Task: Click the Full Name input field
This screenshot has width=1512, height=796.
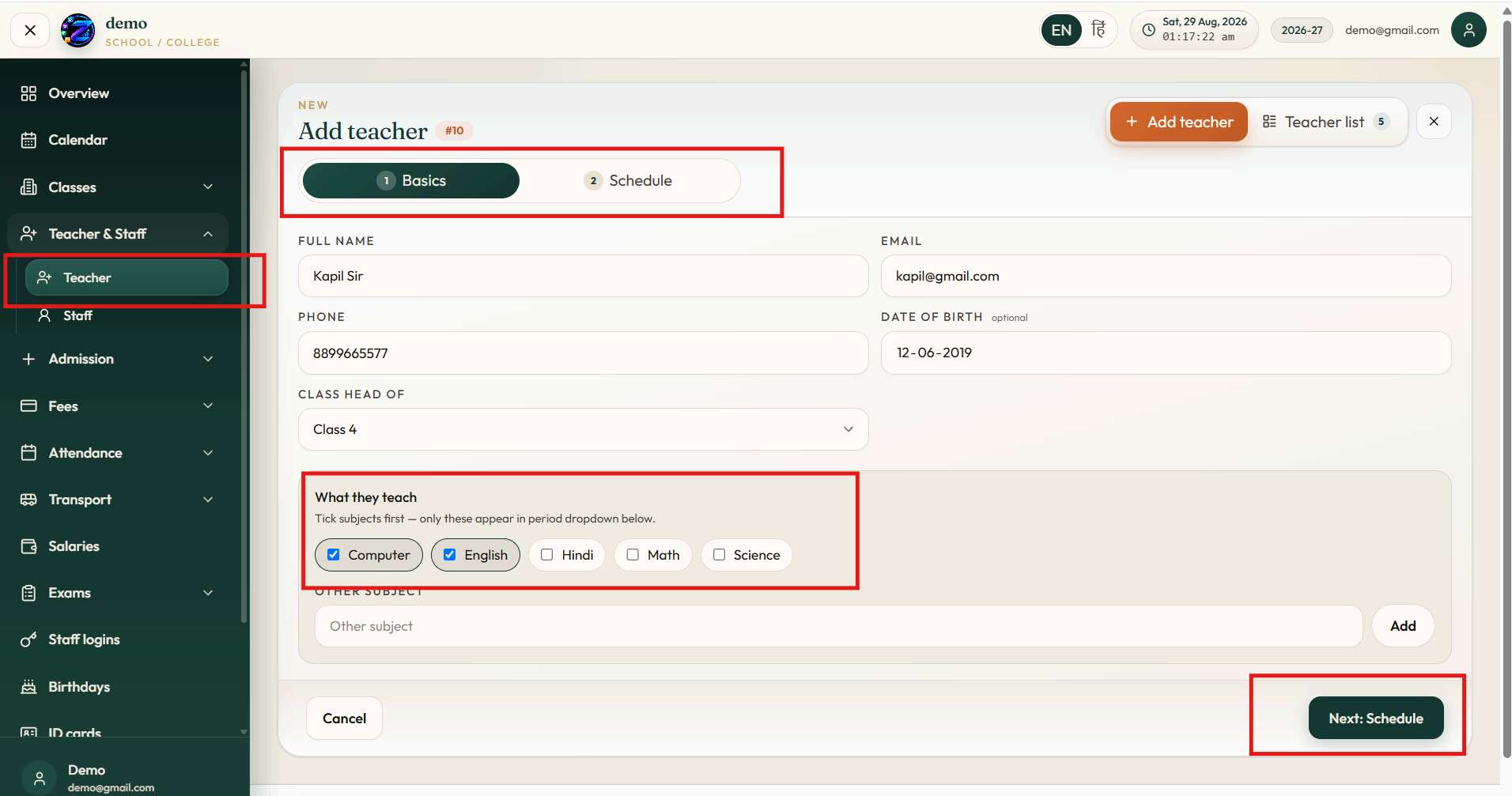Action: [x=583, y=276]
